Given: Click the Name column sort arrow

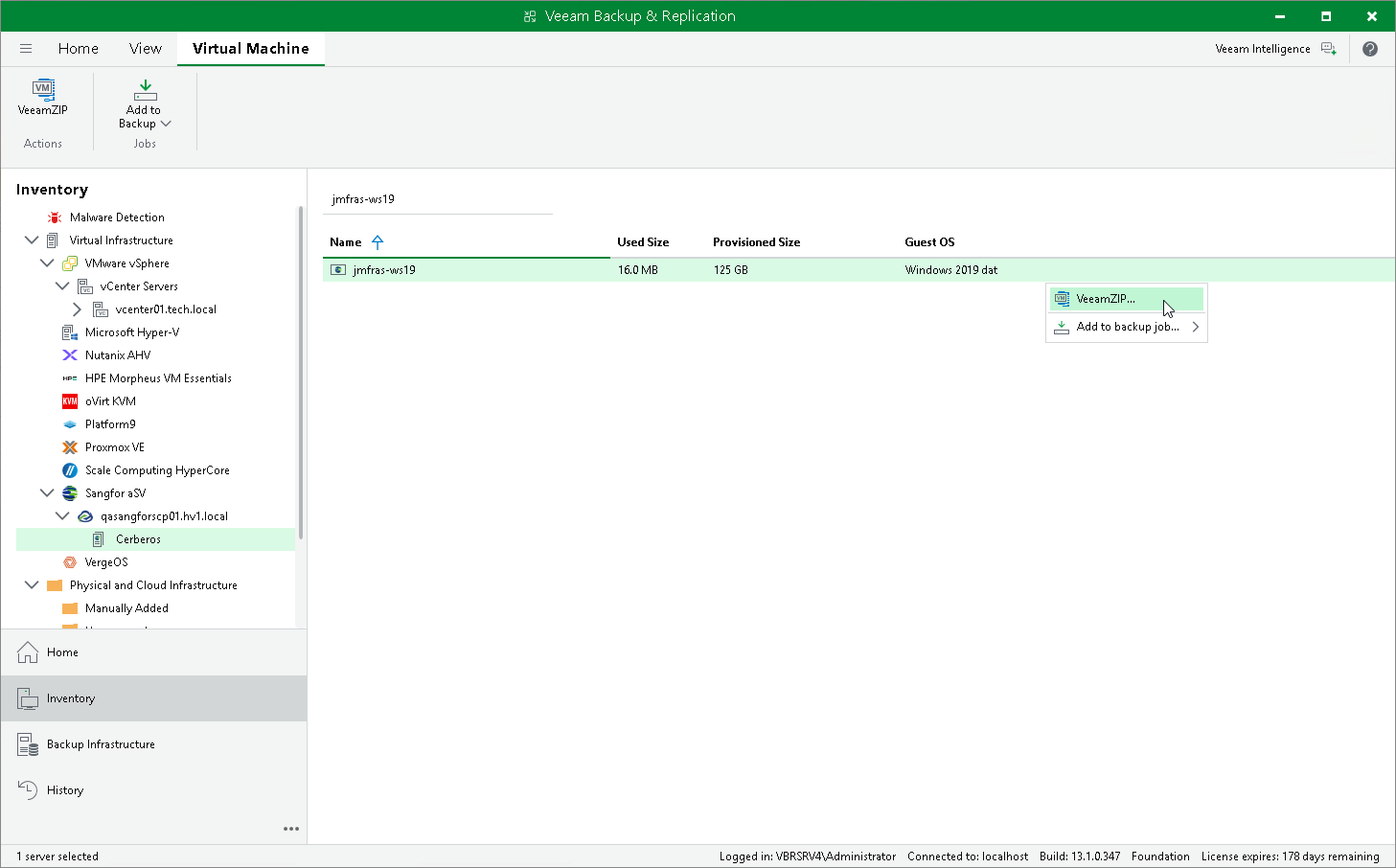Looking at the screenshot, I should coord(378,242).
